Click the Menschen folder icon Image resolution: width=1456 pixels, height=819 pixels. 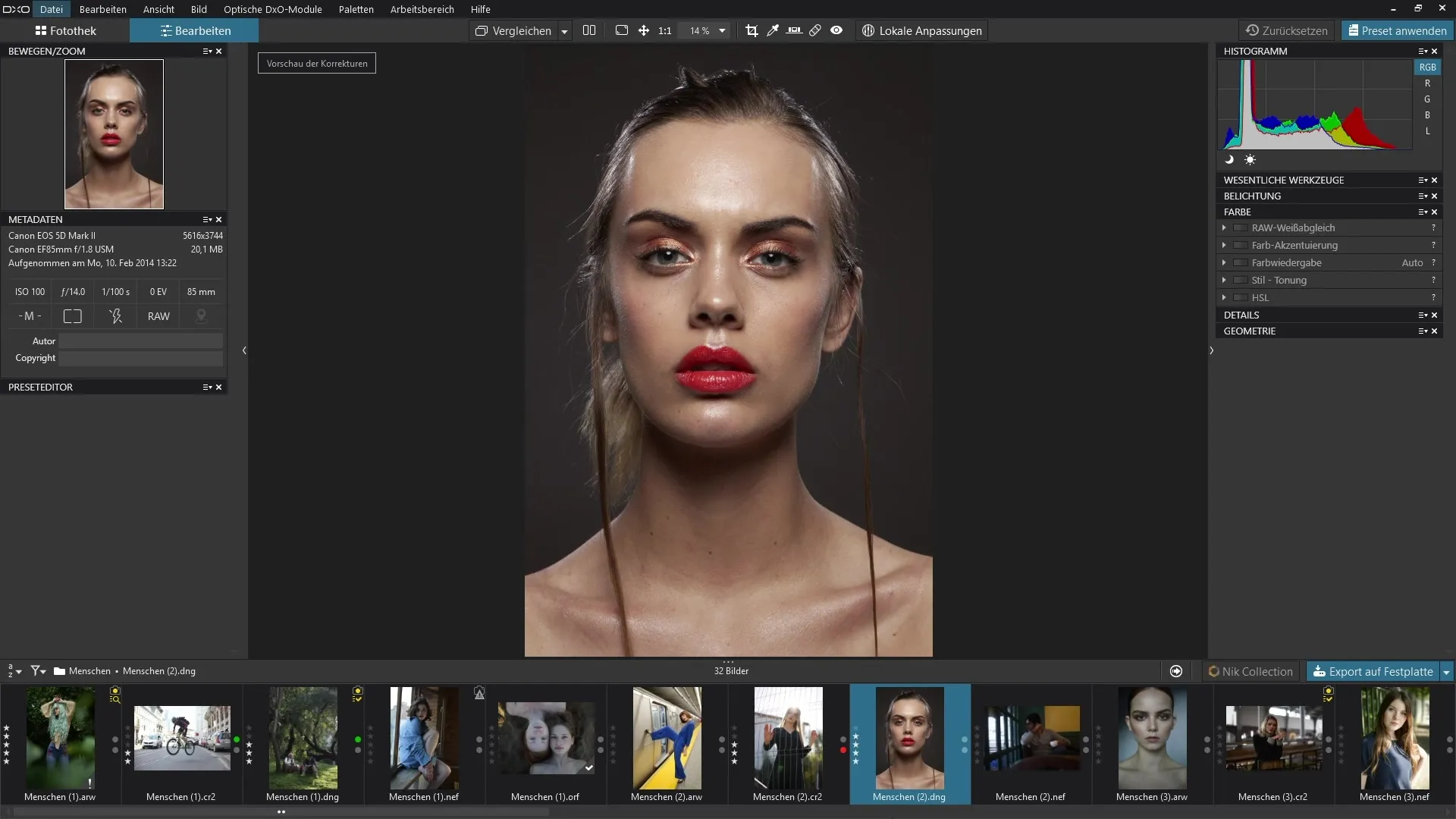click(x=59, y=671)
